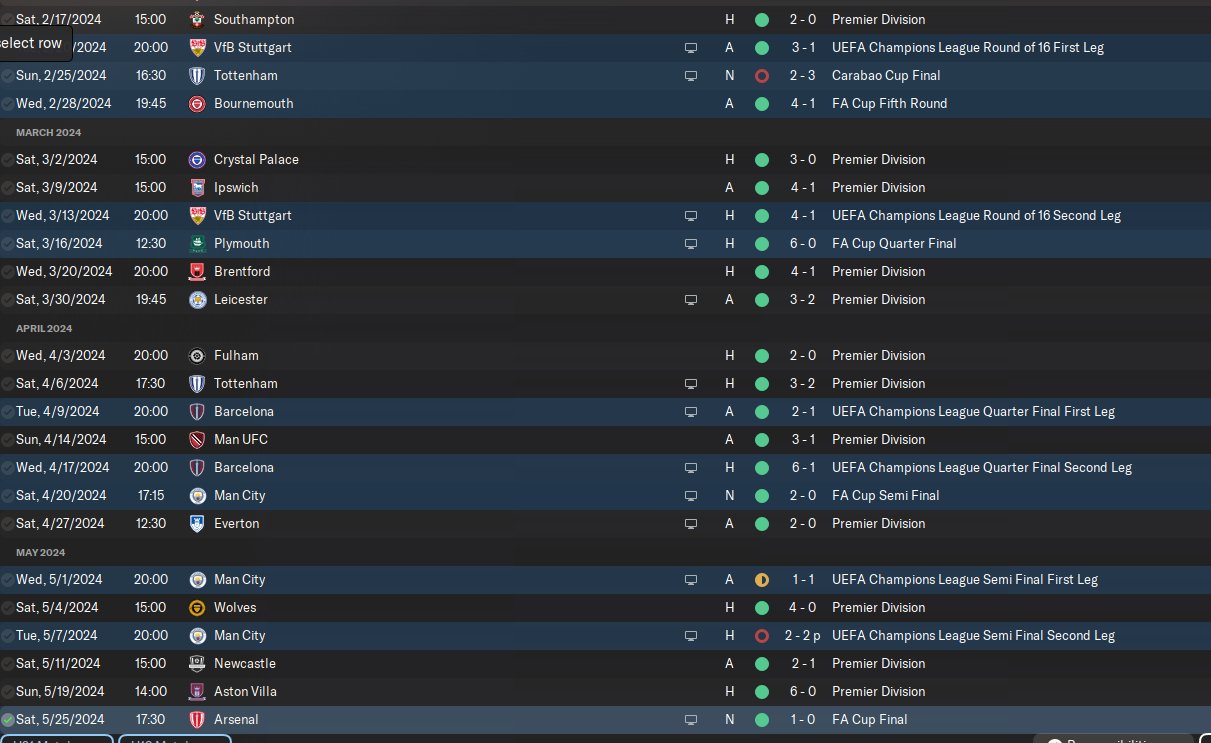Collapse the MAY 2024 month header
The height and width of the screenshot is (743, 1211).
[x=41, y=552]
